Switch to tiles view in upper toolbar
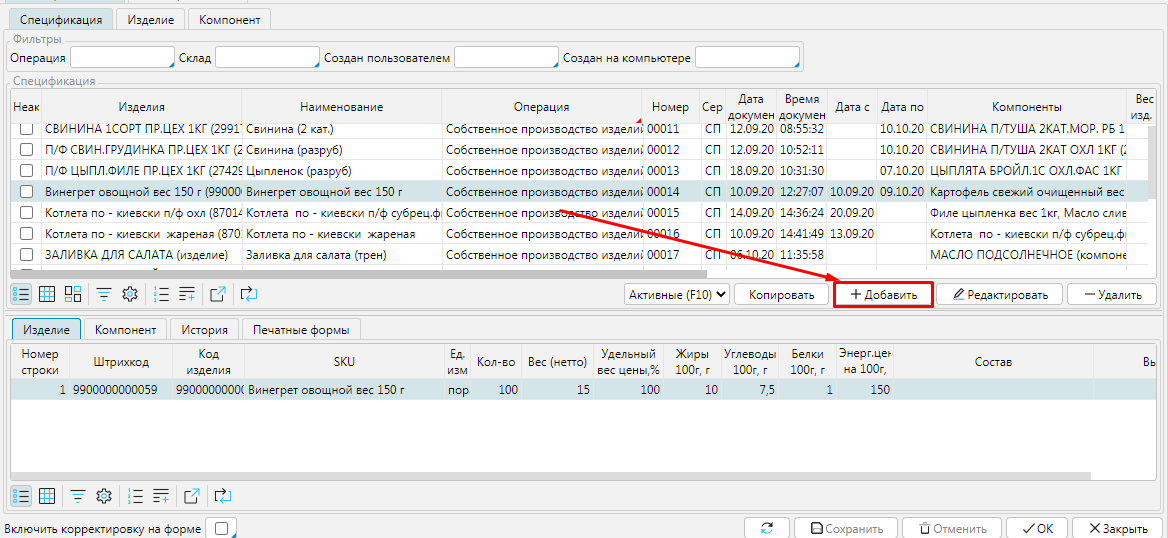 coord(73,294)
